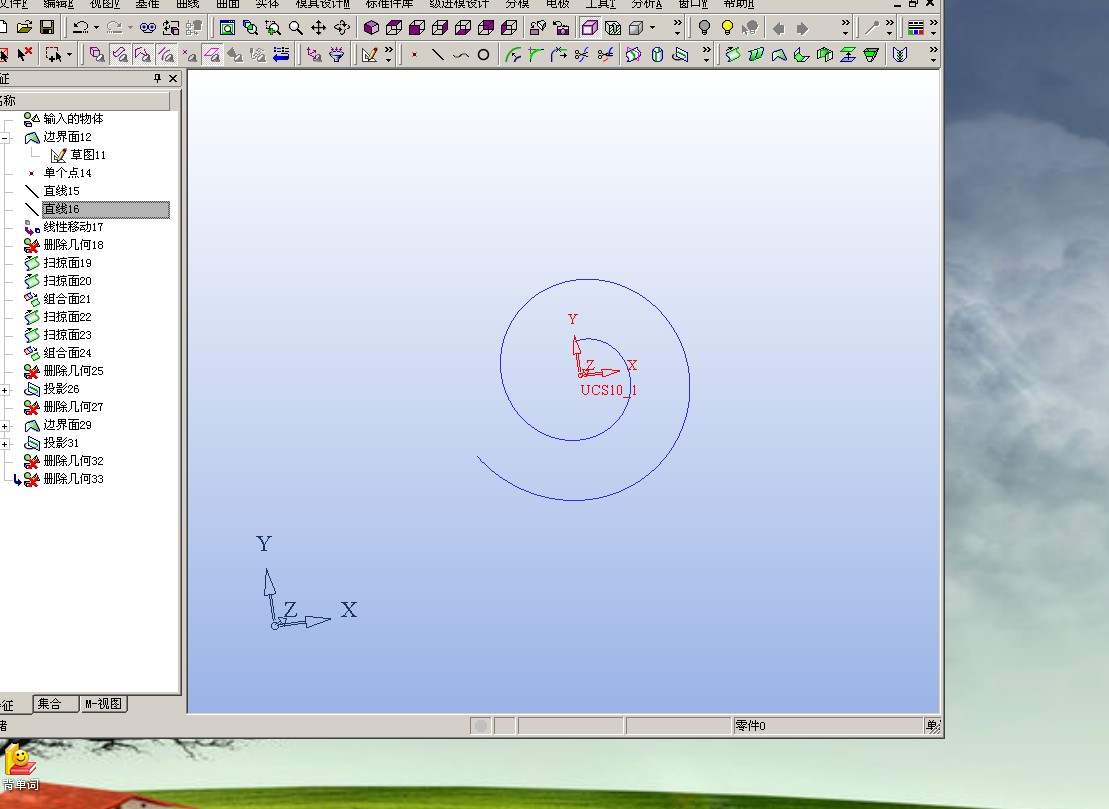Viewport: 1109px width, 809px height.
Task: Toggle the plane selection filter
Action: [211, 54]
